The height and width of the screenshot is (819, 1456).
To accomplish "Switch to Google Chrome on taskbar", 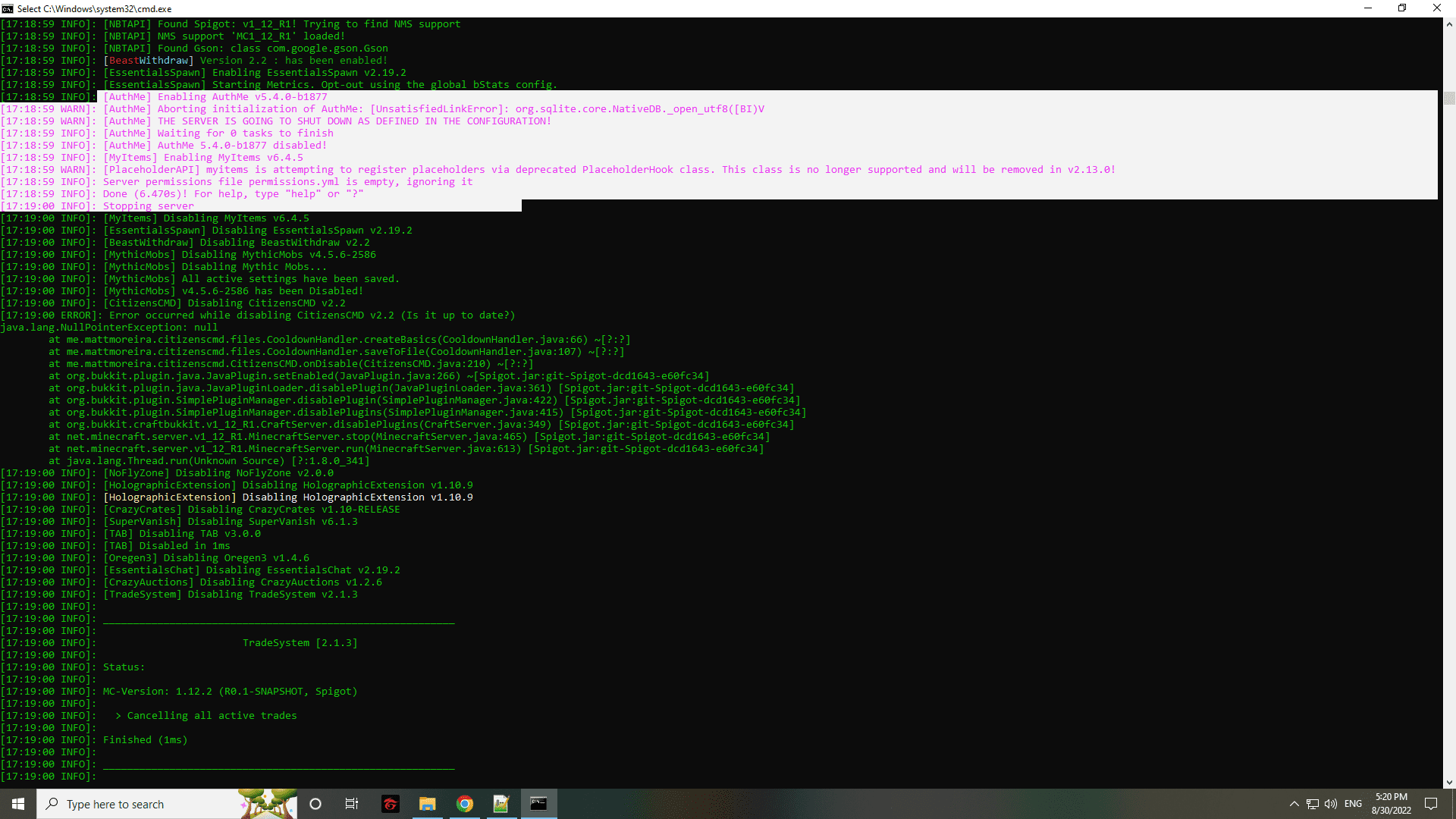I will click(464, 804).
